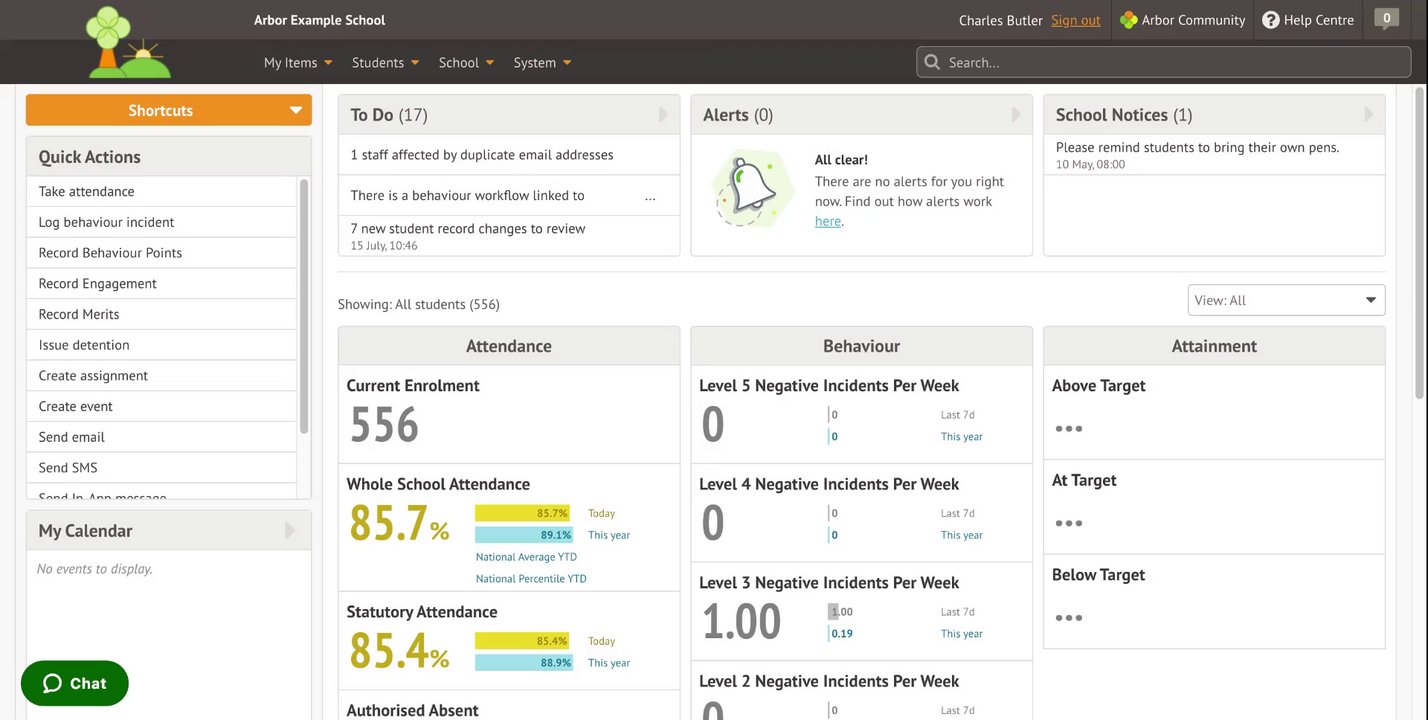Select Create event quick action
1428x720 pixels.
tap(162, 406)
